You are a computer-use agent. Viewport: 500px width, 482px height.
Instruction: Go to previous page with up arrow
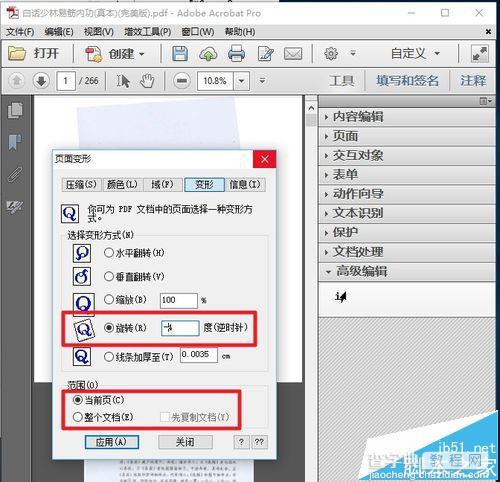point(17,81)
